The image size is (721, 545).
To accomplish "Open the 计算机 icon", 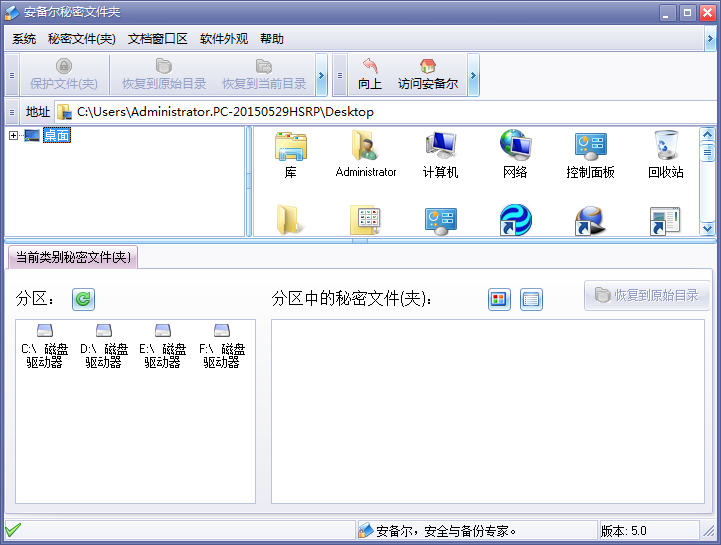I will click(x=440, y=154).
